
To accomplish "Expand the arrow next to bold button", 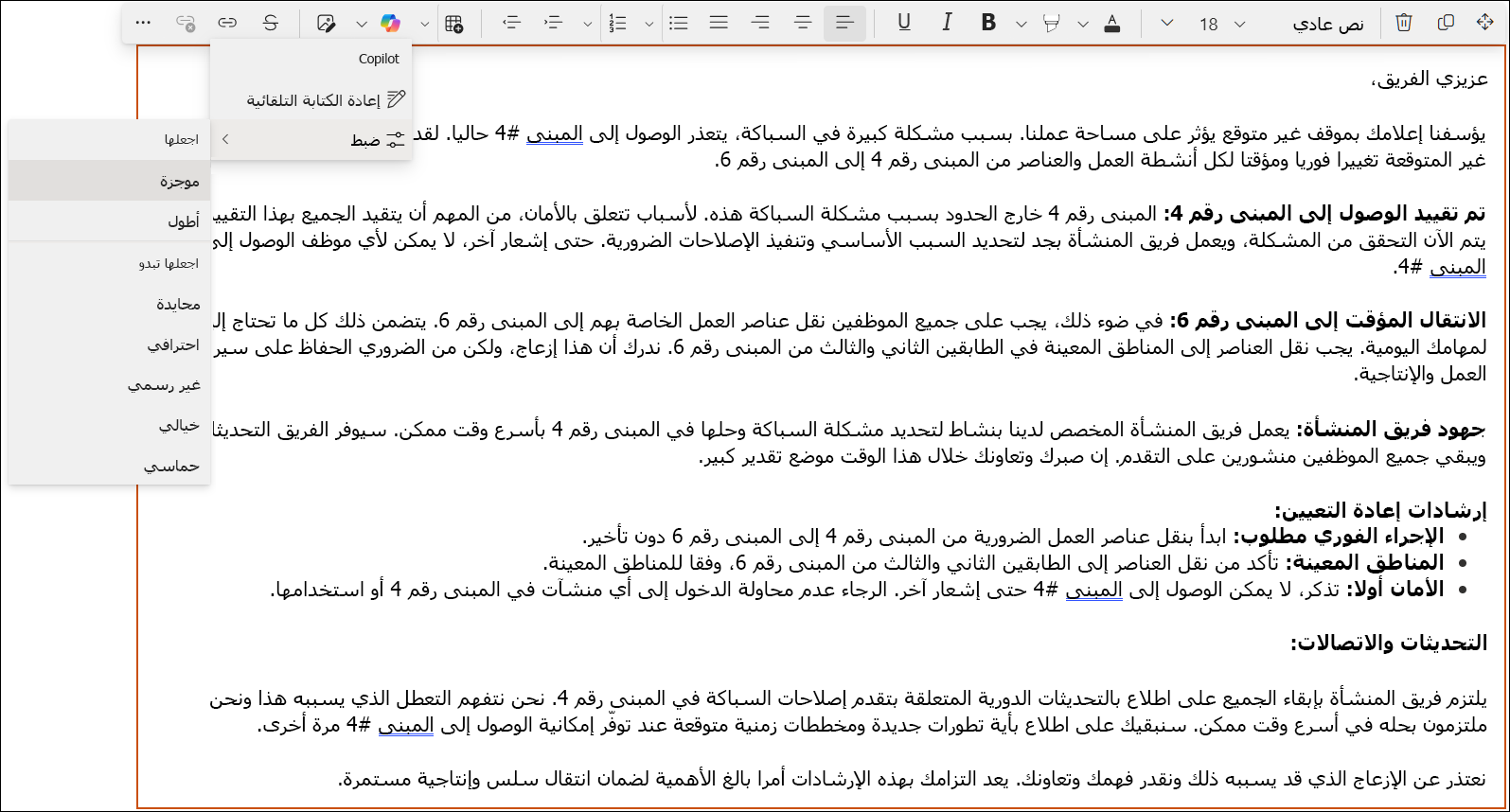I will coord(1021,24).
